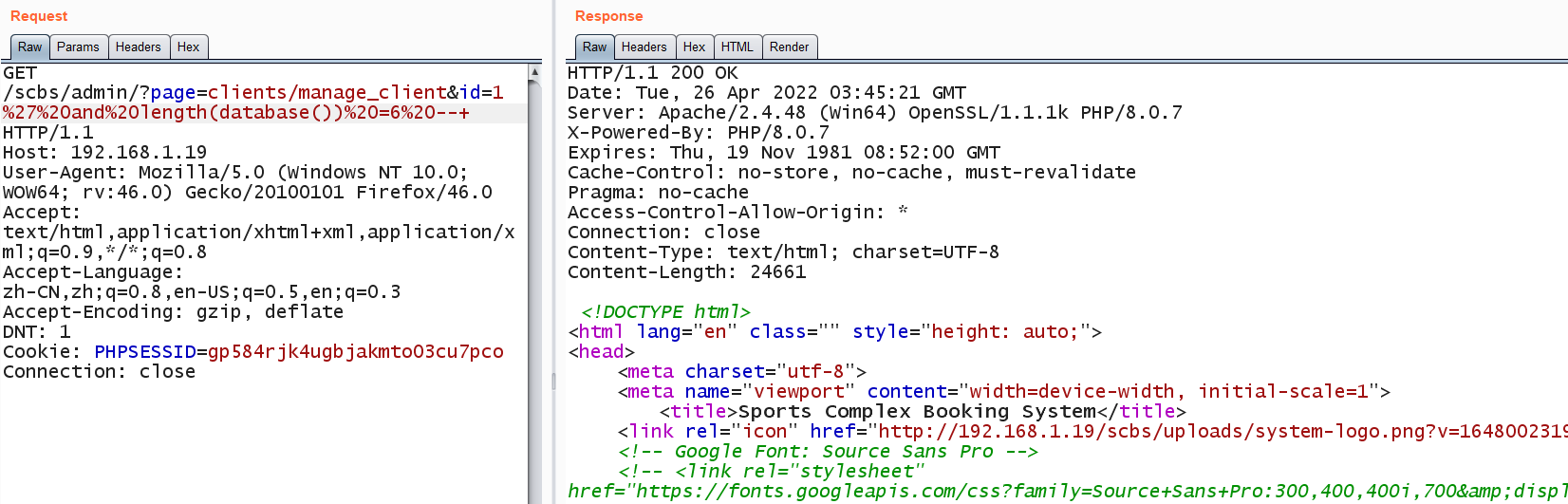
Task: Click the 'Google Font: Source Sans Pro' comment
Action: pyautogui.click(x=828, y=452)
